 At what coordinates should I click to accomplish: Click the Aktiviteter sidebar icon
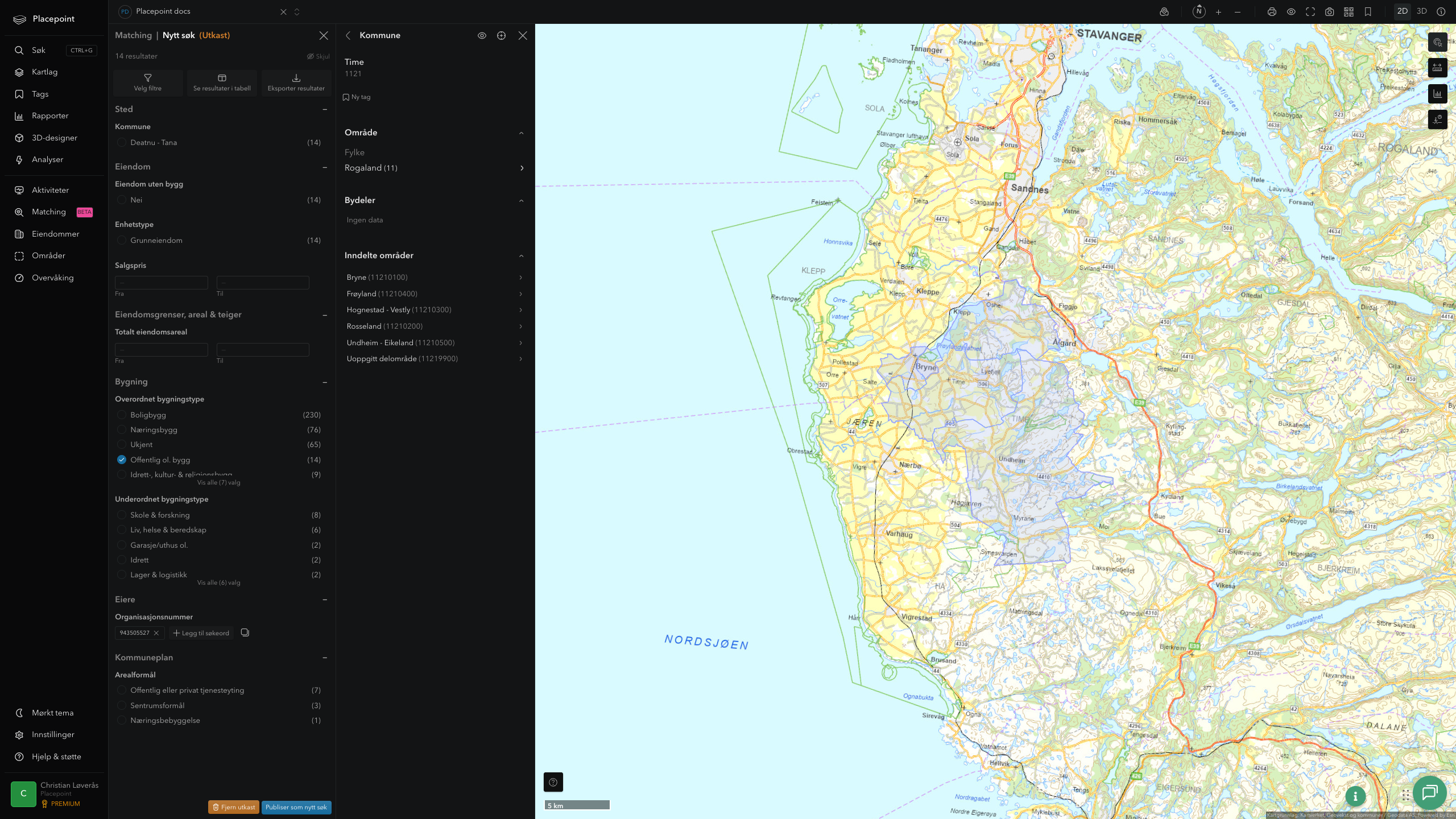[x=19, y=191]
